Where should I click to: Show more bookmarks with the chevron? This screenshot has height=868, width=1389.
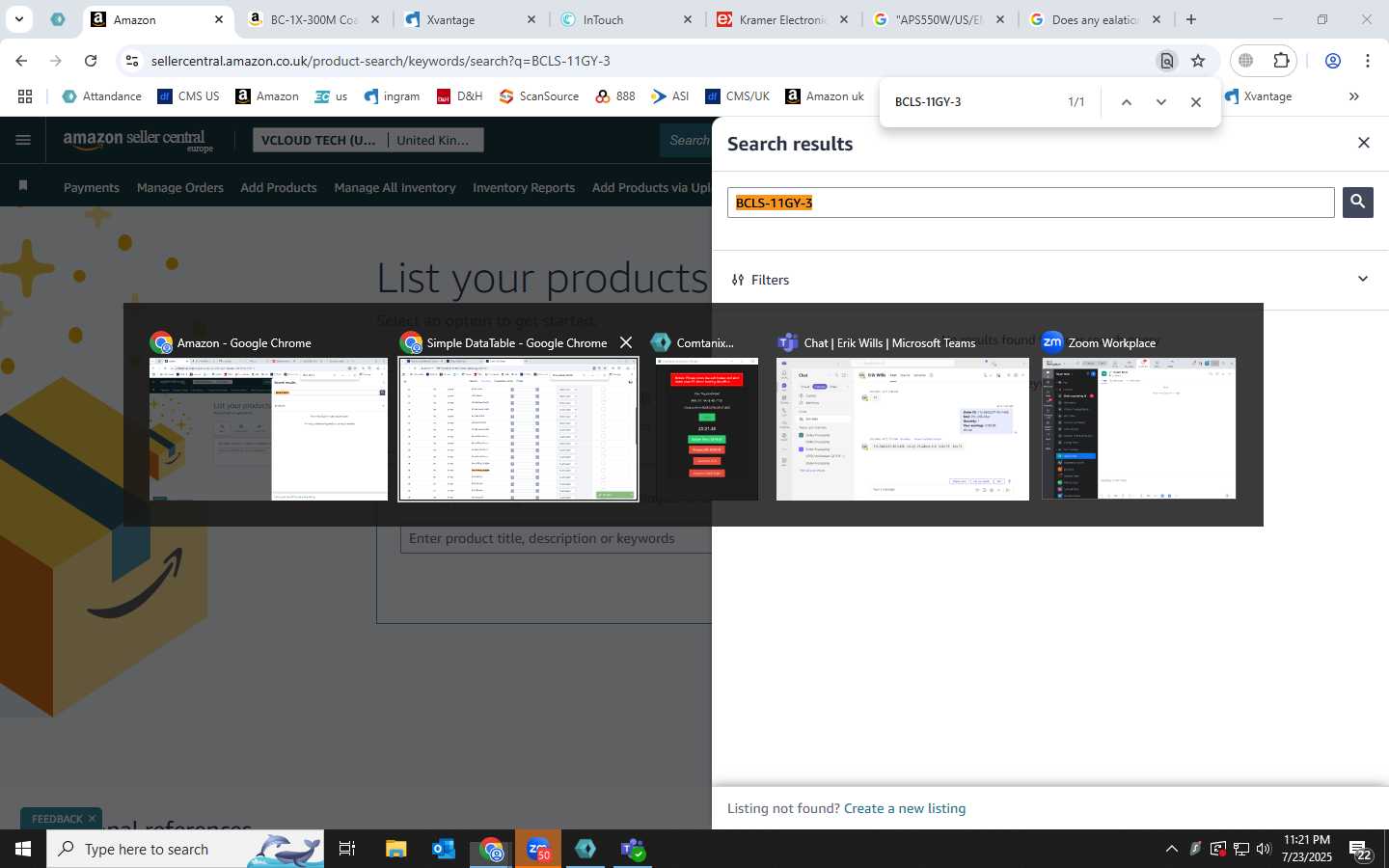1353,96
